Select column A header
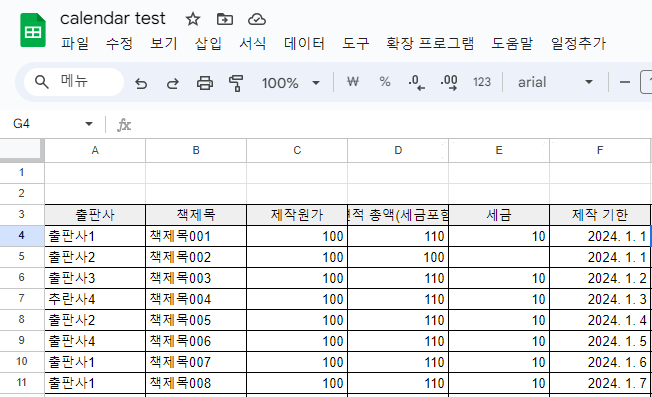Image resolution: width=652 pixels, height=397 pixels. tap(95, 150)
